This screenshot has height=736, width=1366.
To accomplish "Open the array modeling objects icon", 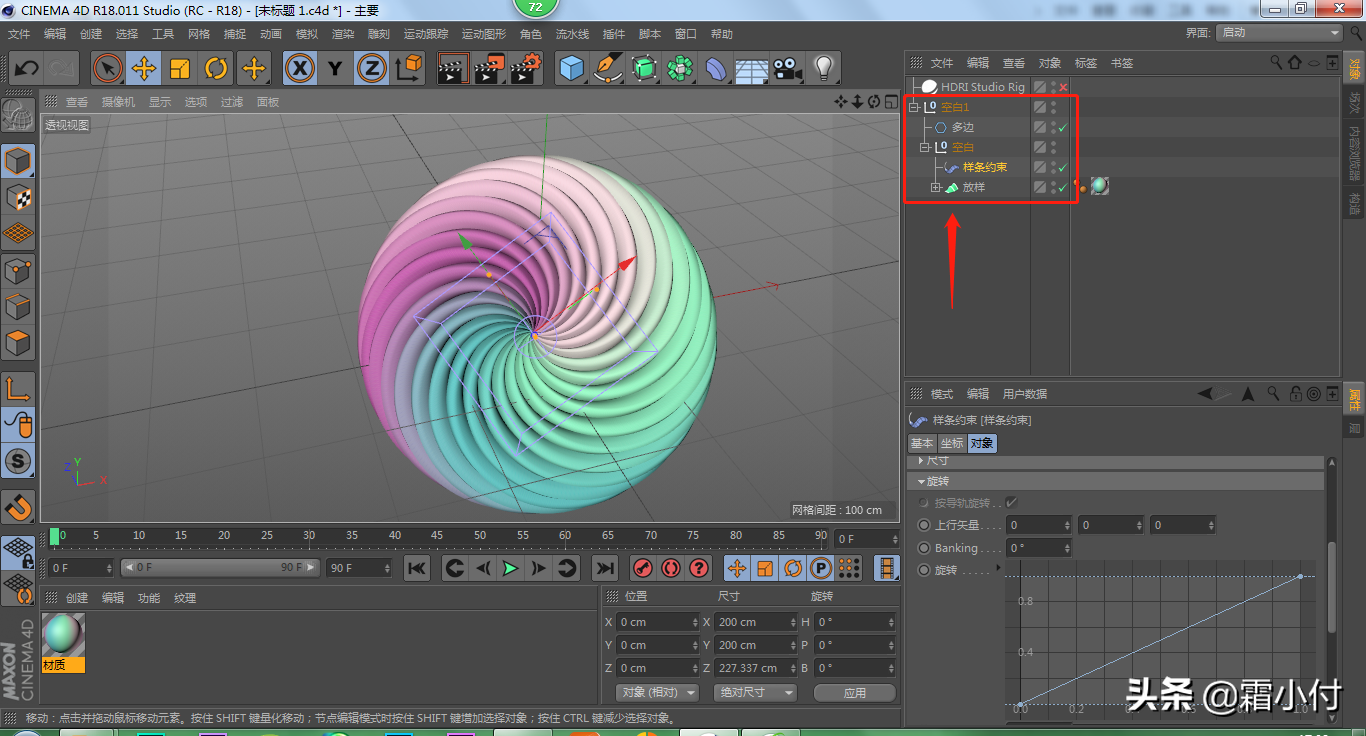I will (680, 69).
